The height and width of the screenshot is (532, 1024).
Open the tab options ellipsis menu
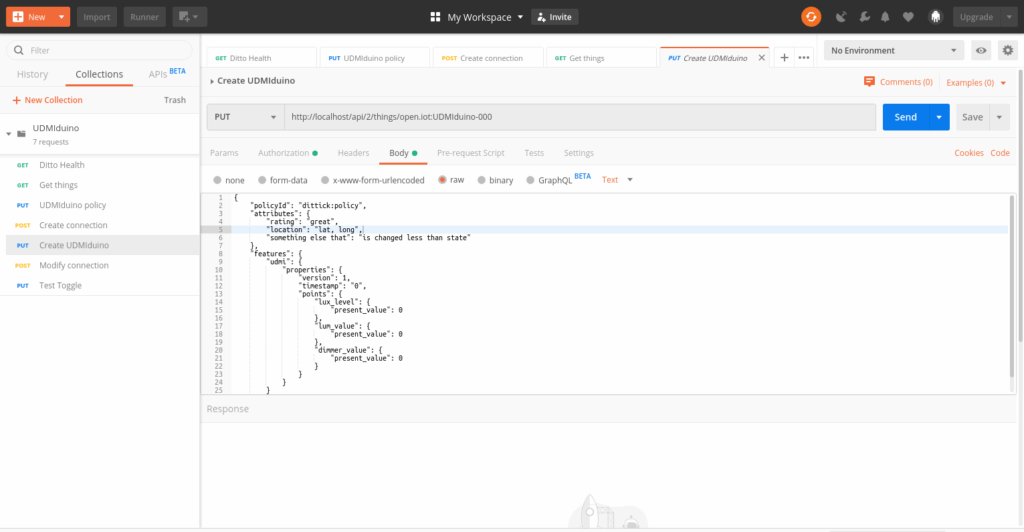click(x=804, y=57)
